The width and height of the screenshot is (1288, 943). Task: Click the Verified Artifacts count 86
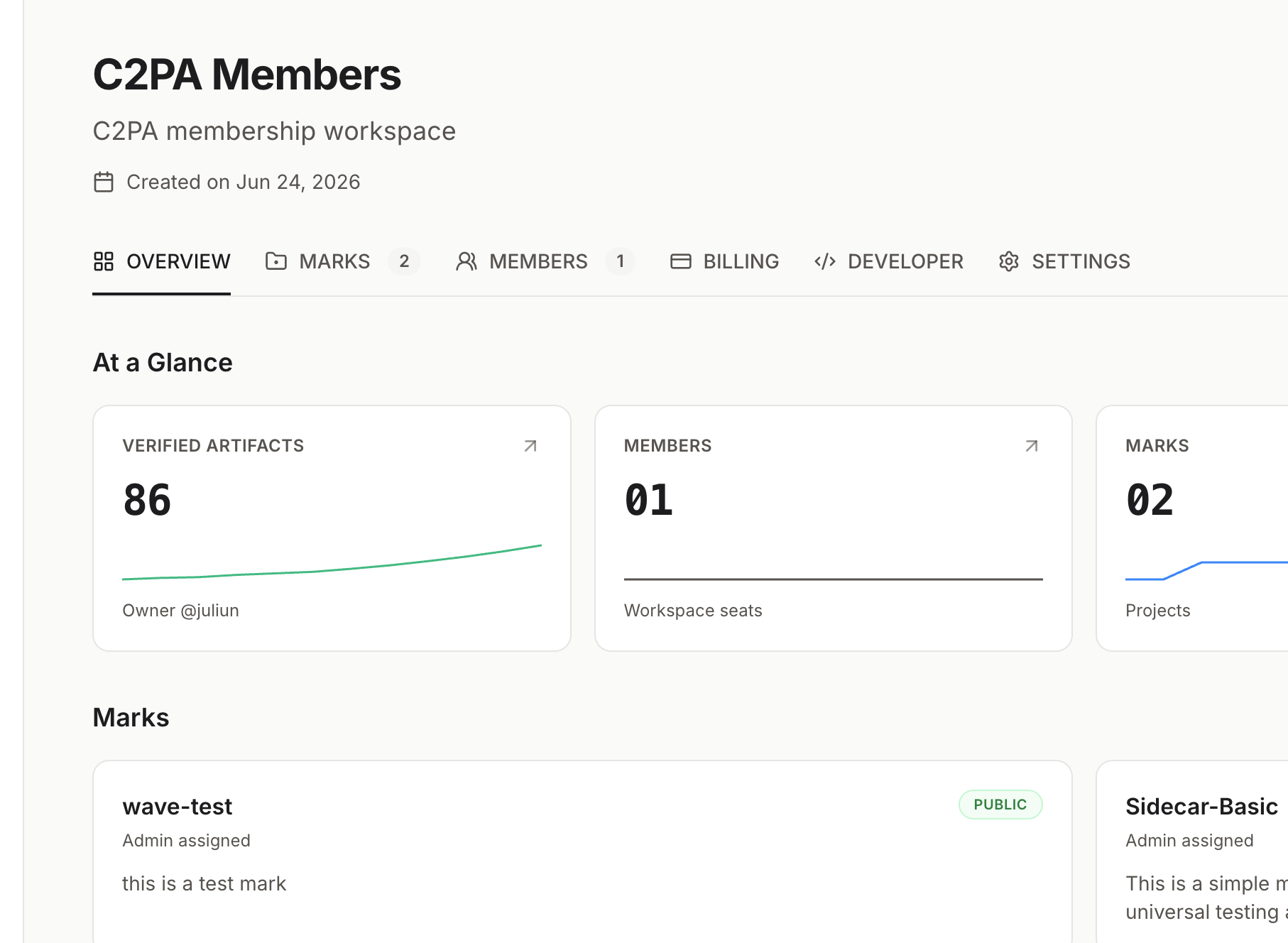tap(147, 500)
